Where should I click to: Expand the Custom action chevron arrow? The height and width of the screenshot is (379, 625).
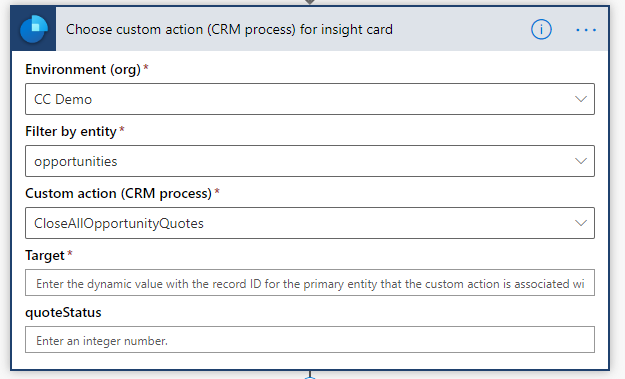[581, 223]
